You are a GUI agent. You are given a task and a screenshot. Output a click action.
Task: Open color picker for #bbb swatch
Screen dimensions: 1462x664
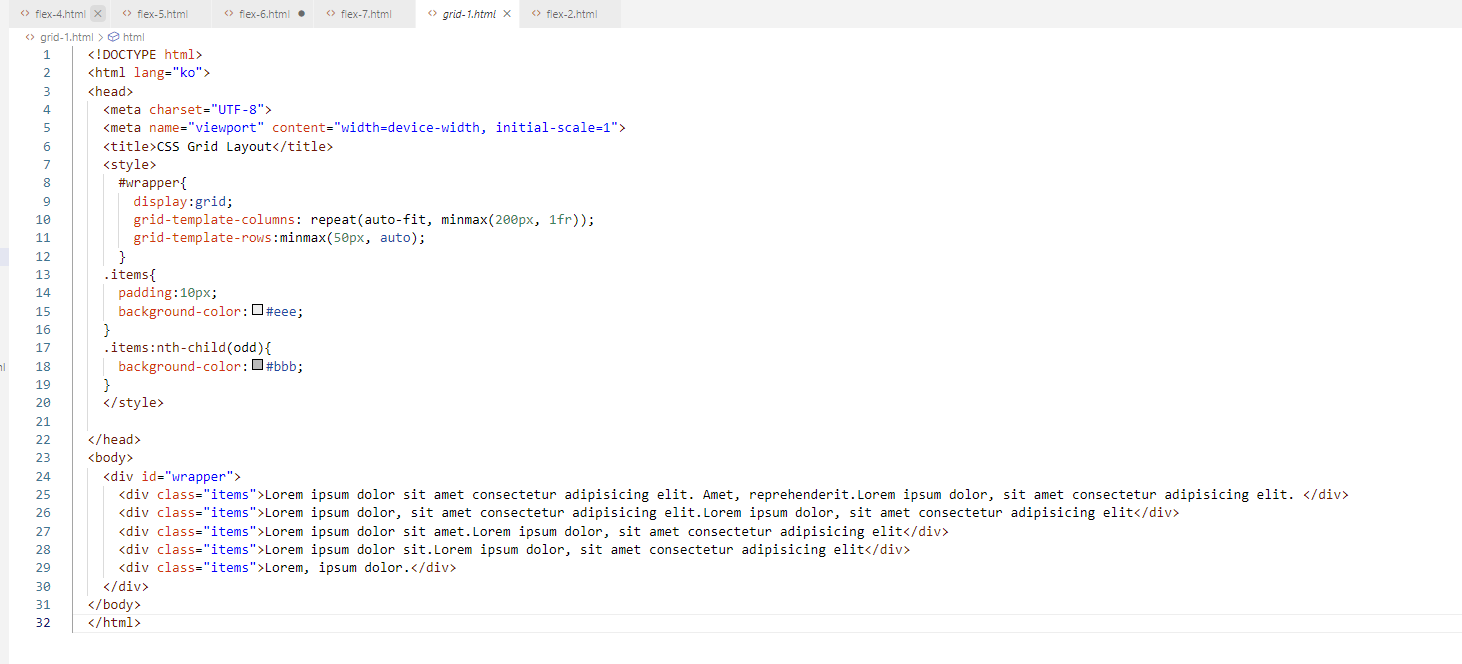258,365
